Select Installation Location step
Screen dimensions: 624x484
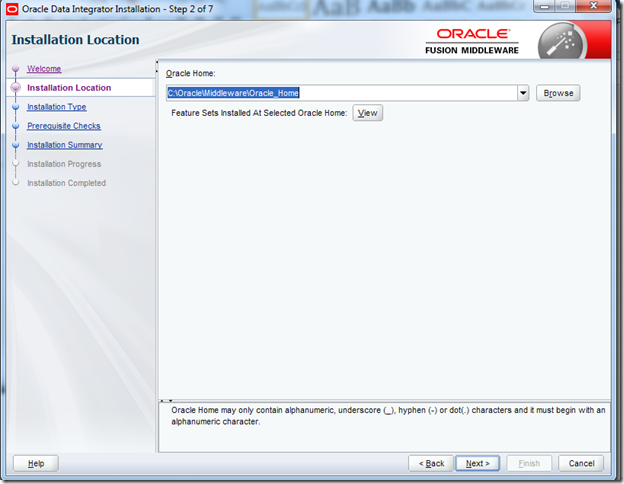(69, 88)
